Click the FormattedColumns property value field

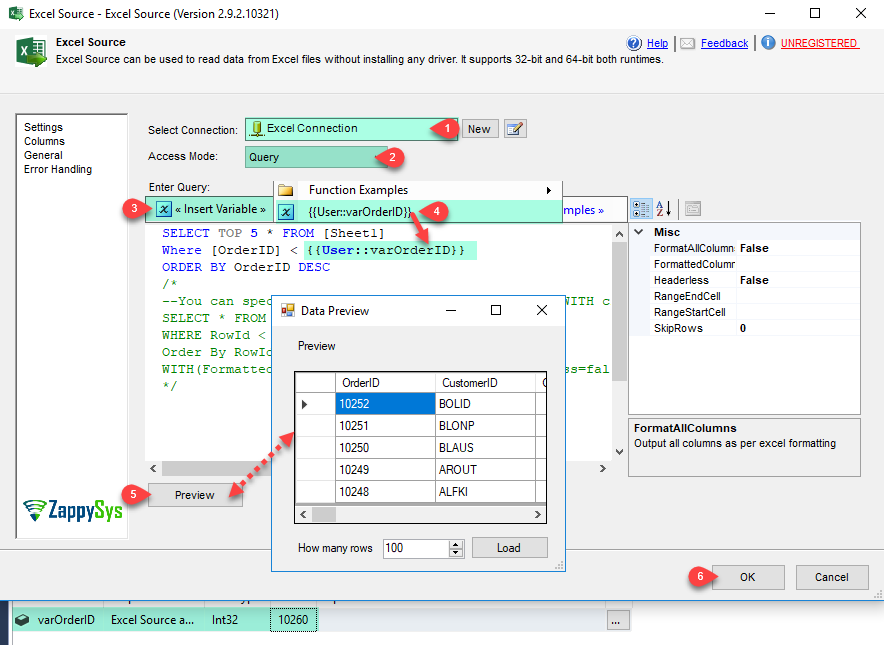[797, 264]
